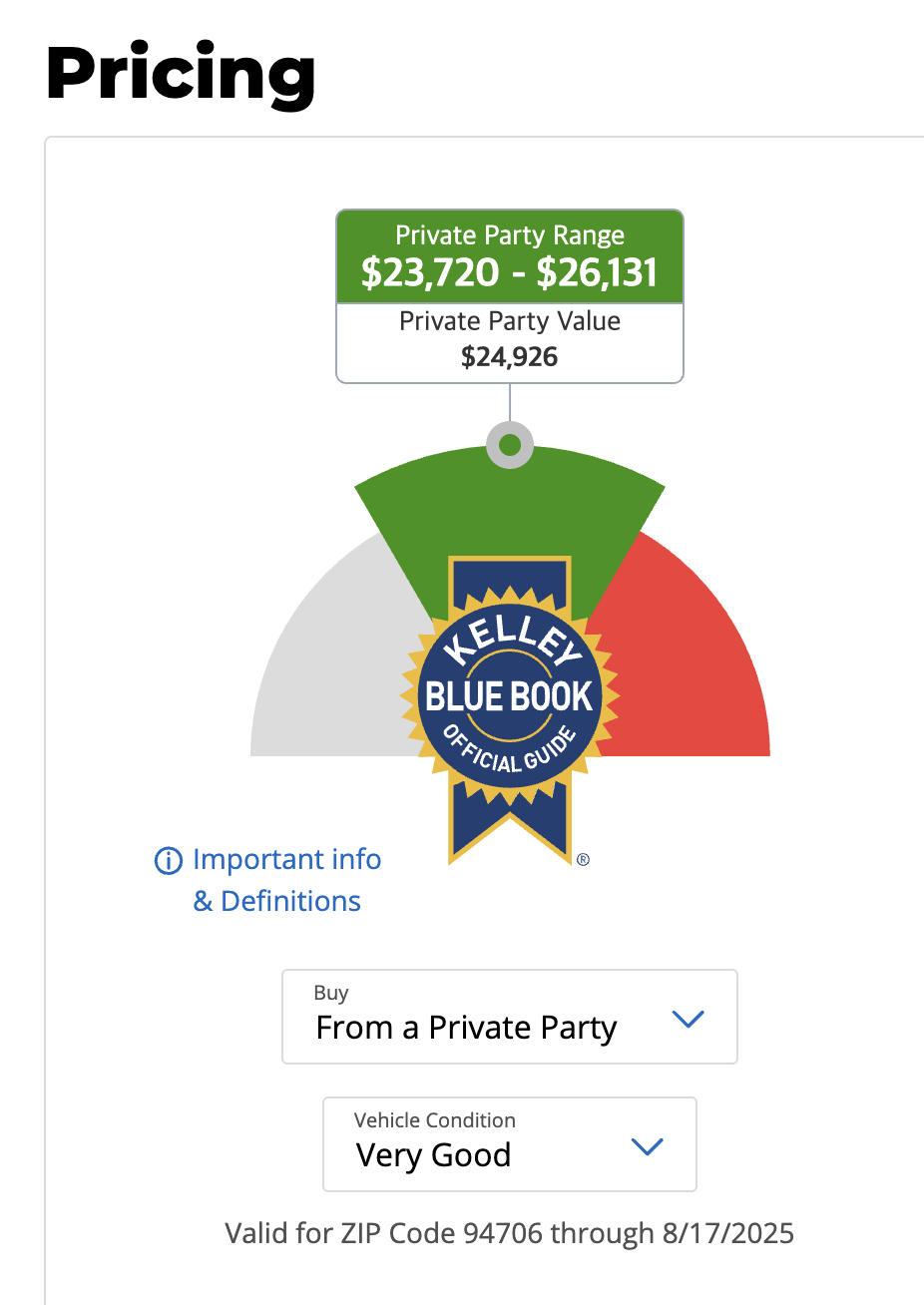Screen dimensions: 924x1305
Task: Click the gauge needle marker dot
Action: (510, 444)
